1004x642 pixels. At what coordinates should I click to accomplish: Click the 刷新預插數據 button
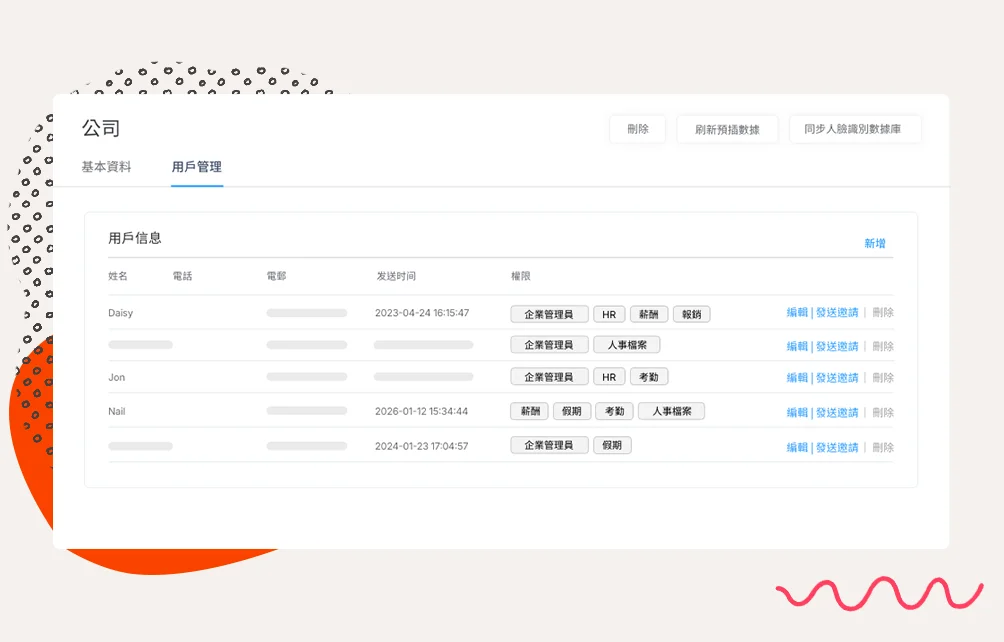[727, 129]
